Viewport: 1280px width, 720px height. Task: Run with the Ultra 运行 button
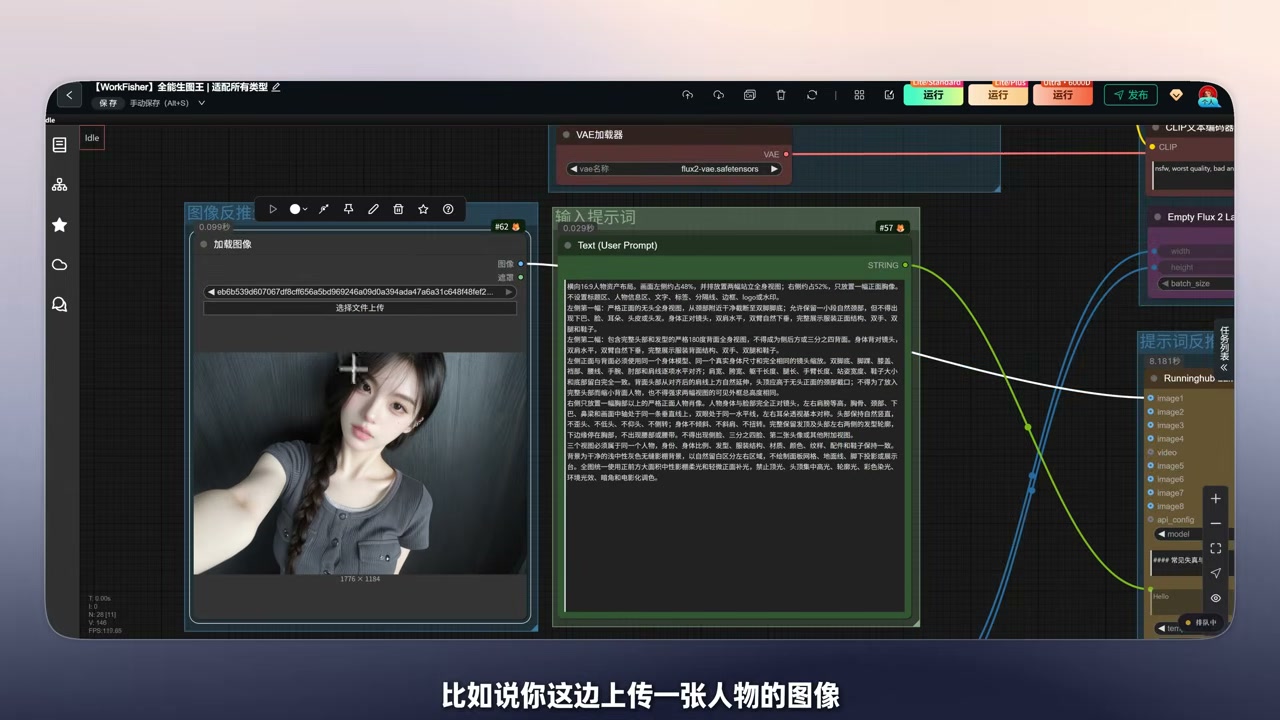pyautogui.click(x=1062, y=95)
